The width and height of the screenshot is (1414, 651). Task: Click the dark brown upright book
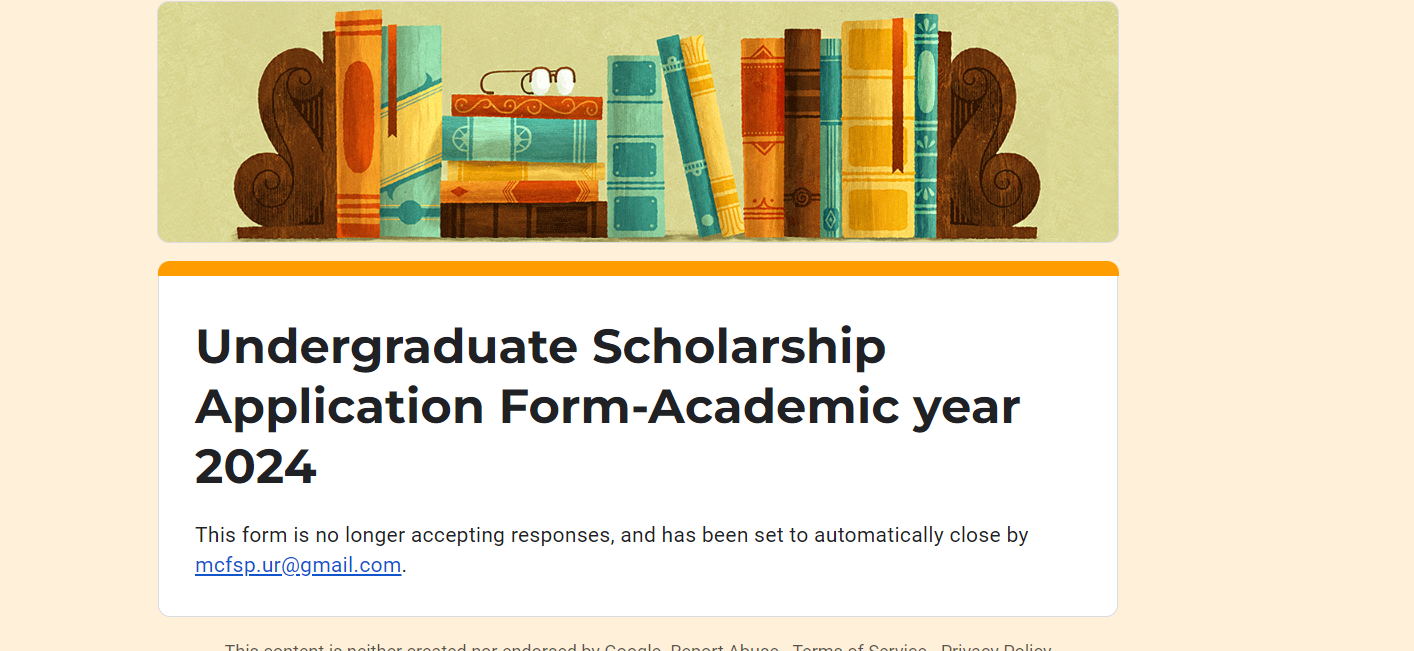pos(802,133)
